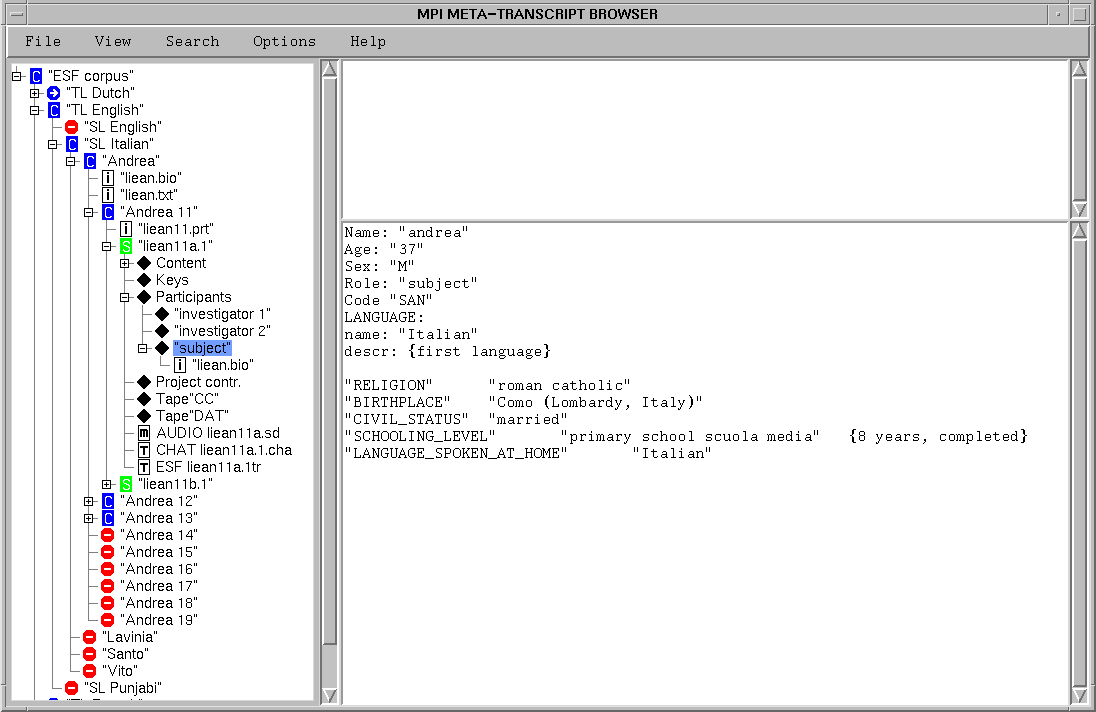Expand the TL Dutch node

coord(35,93)
